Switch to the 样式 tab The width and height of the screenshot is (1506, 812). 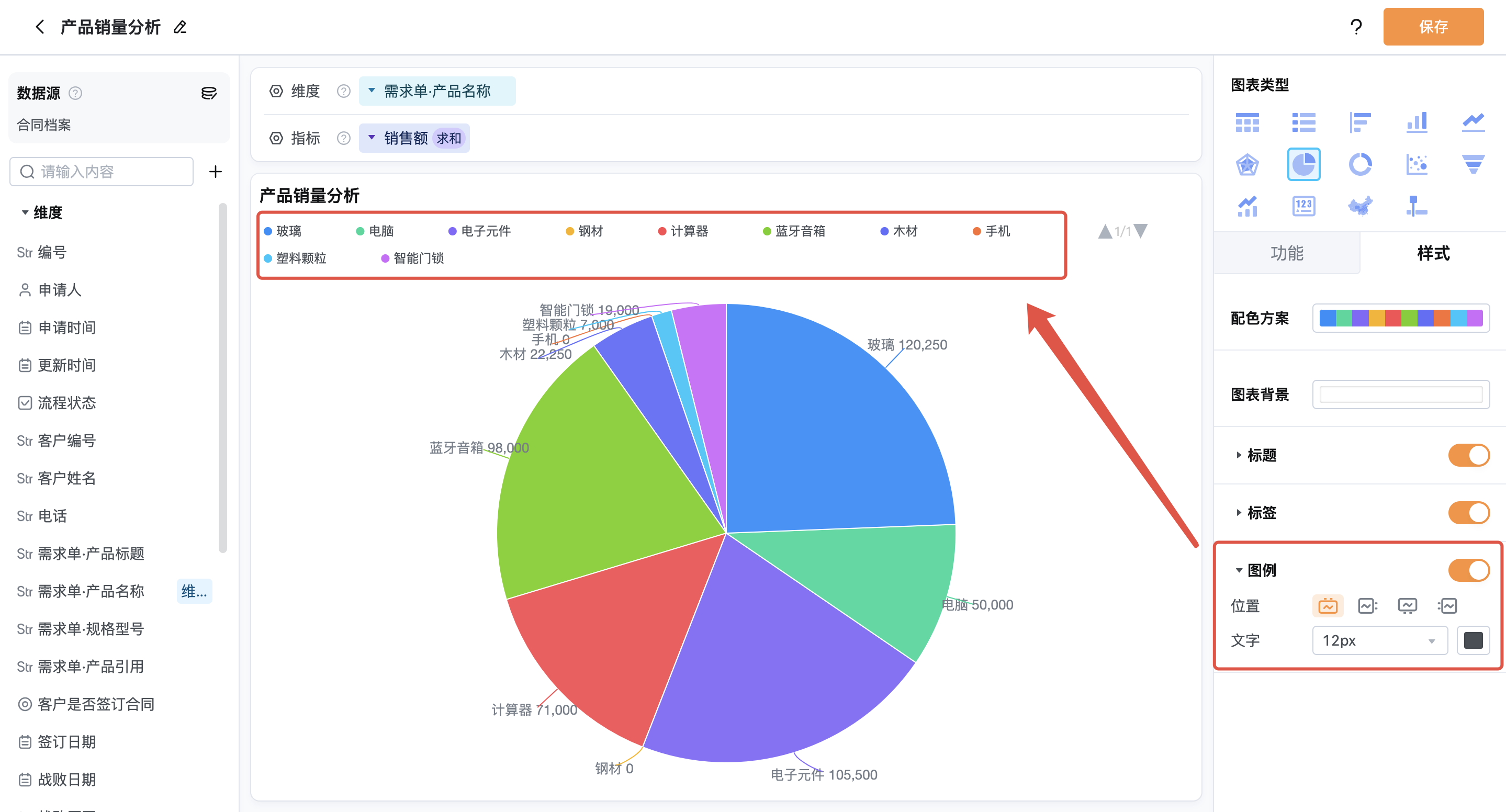pos(1433,253)
